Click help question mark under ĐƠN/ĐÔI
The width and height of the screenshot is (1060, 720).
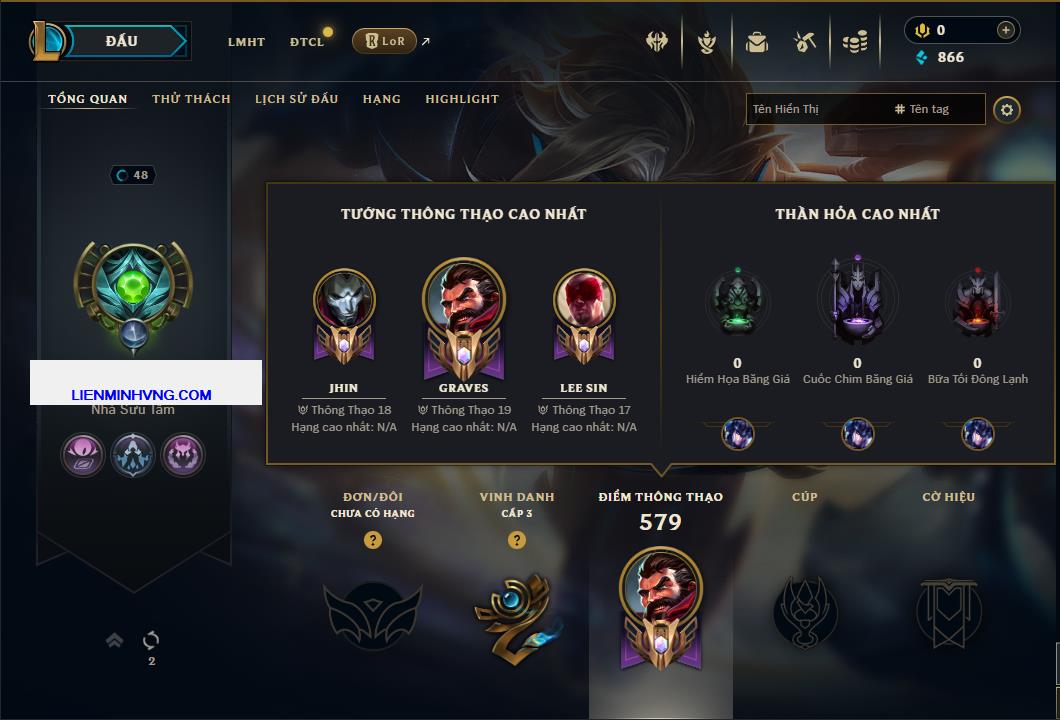pyautogui.click(x=372, y=539)
